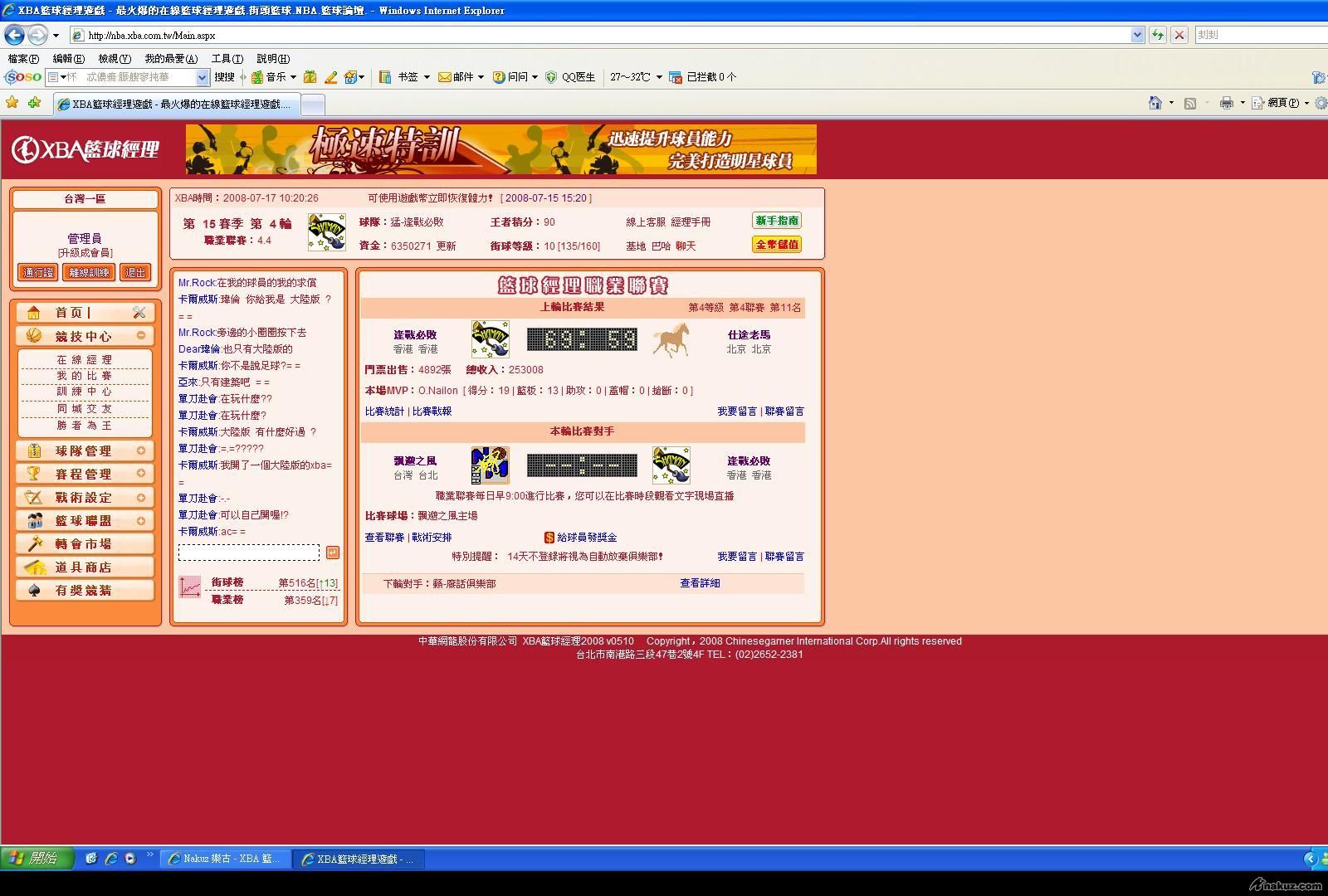
Task: Expand the 戰術設定 section
Action: tap(140, 497)
